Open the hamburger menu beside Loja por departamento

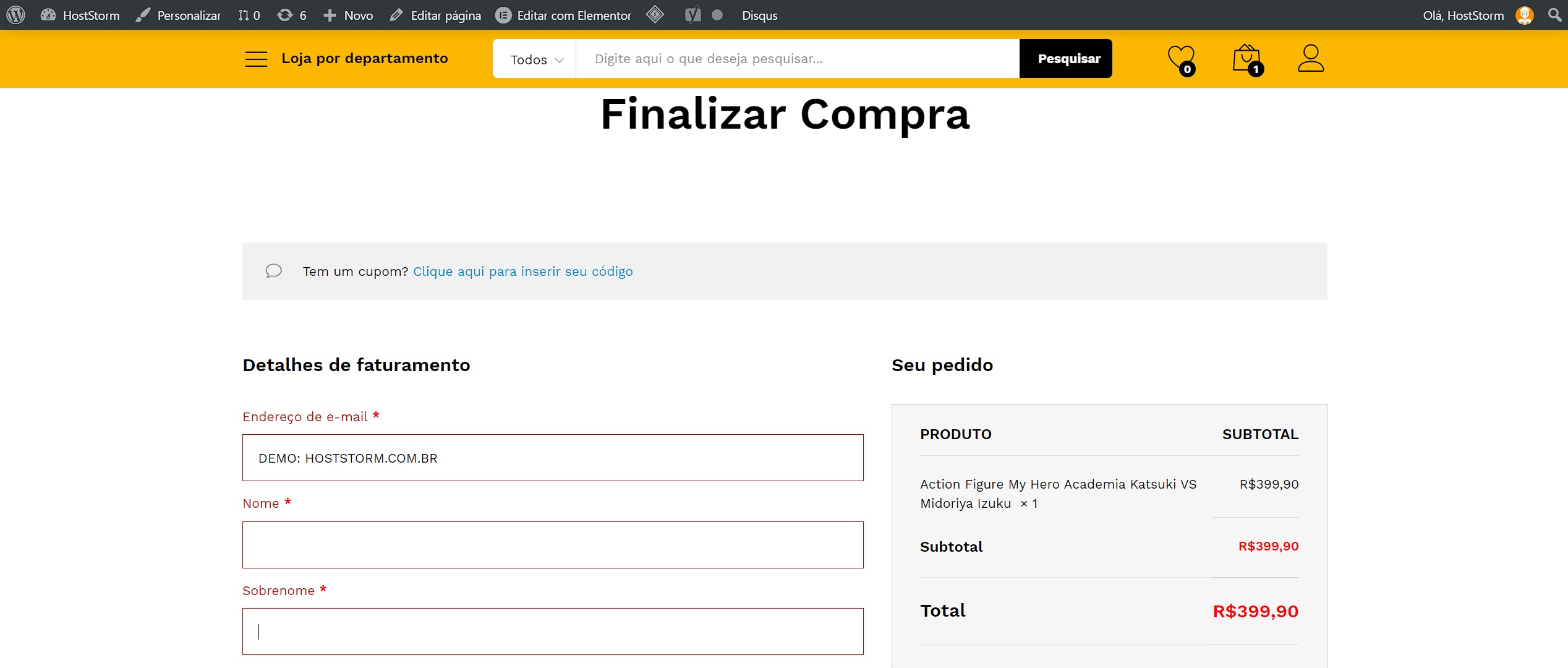point(255,58)
